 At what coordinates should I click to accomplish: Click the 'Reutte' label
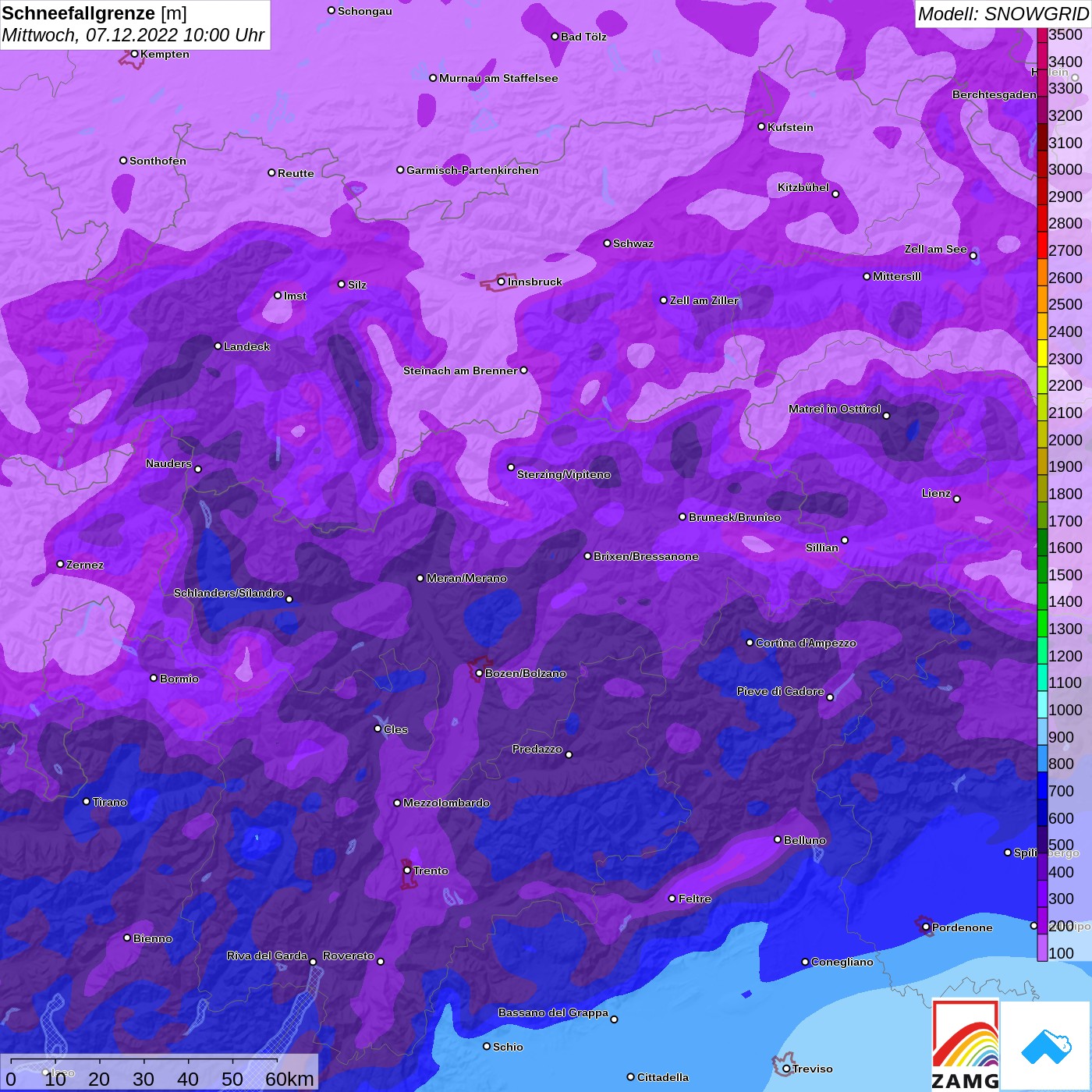click(x=296, y=173)
